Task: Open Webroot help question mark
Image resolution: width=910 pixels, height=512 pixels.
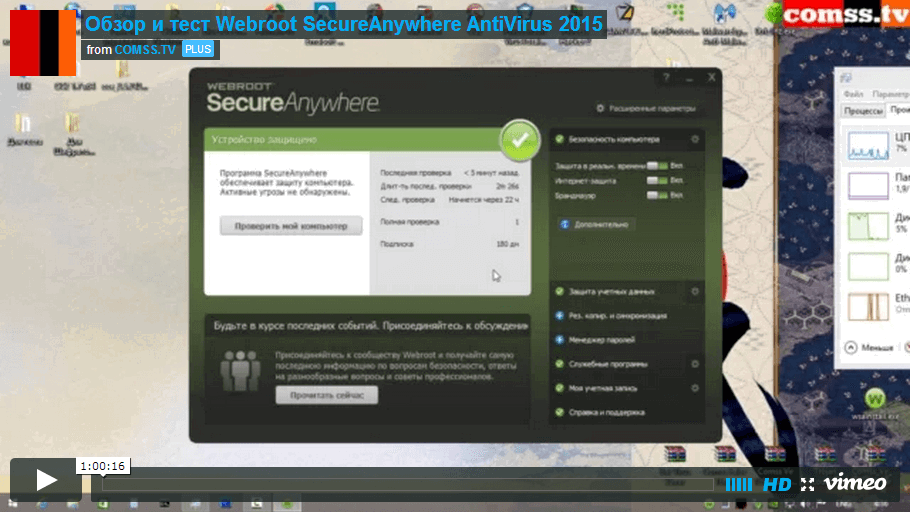Action: (x=666, y=78)
